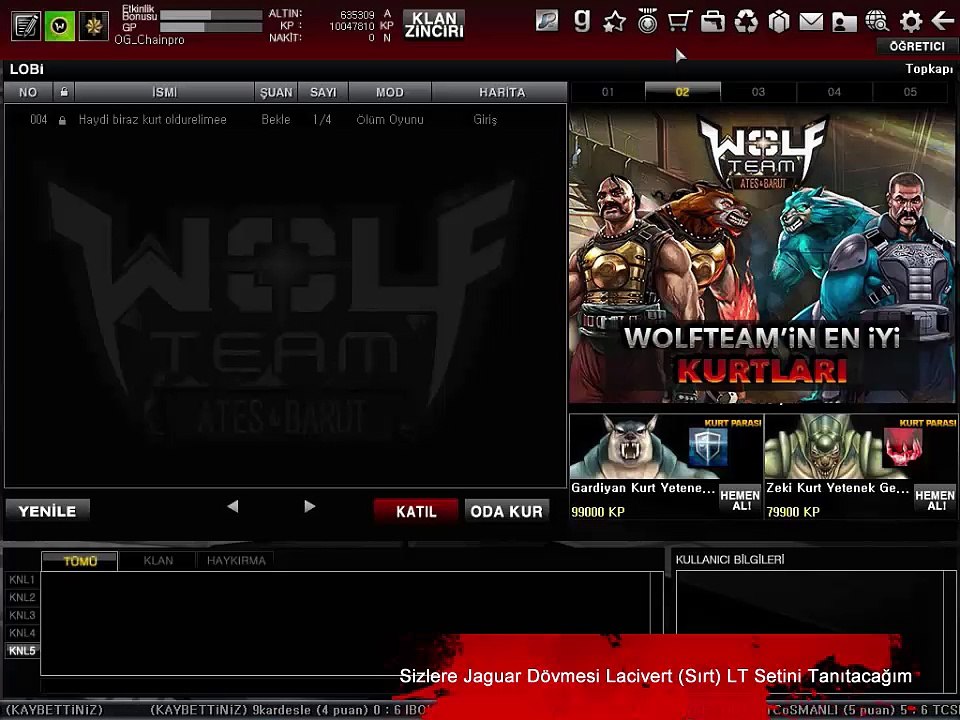Viewport: 960px width, 720px height.
Task: Sort rooms by HARİTA column header
Action: coord(502,92)
